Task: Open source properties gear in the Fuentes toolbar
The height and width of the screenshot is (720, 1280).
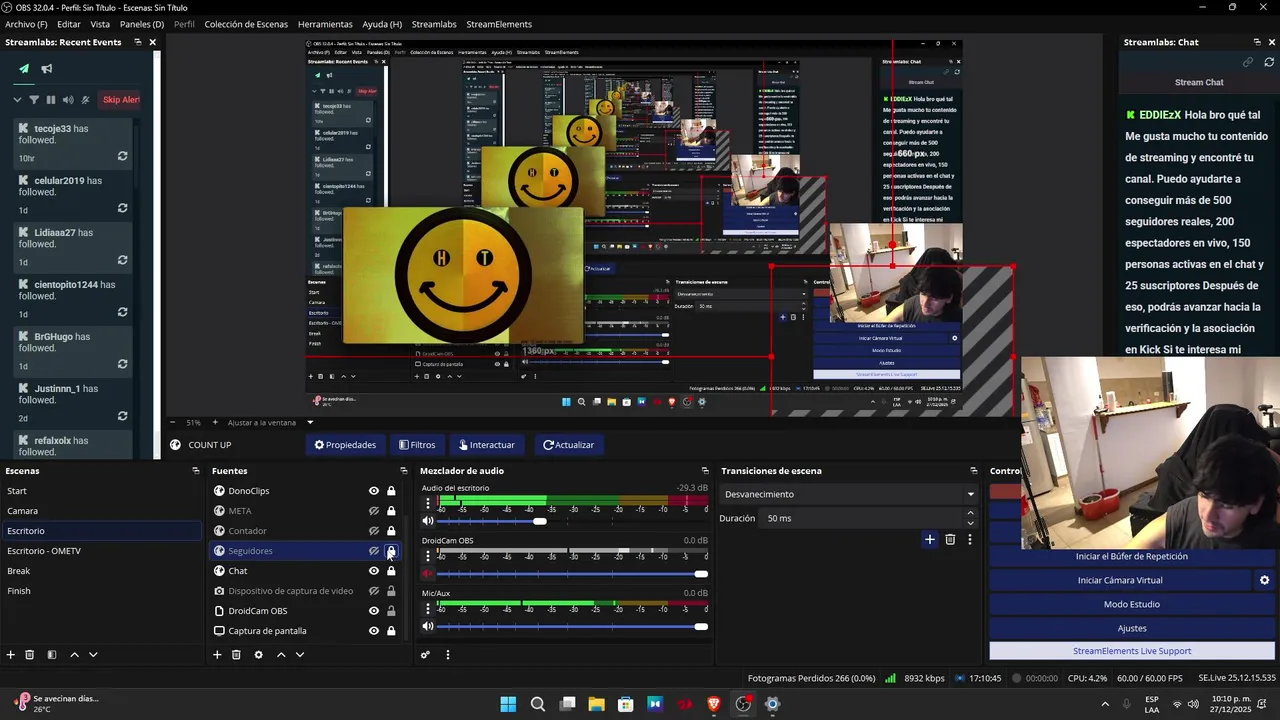Action: [x=258, y=655]
